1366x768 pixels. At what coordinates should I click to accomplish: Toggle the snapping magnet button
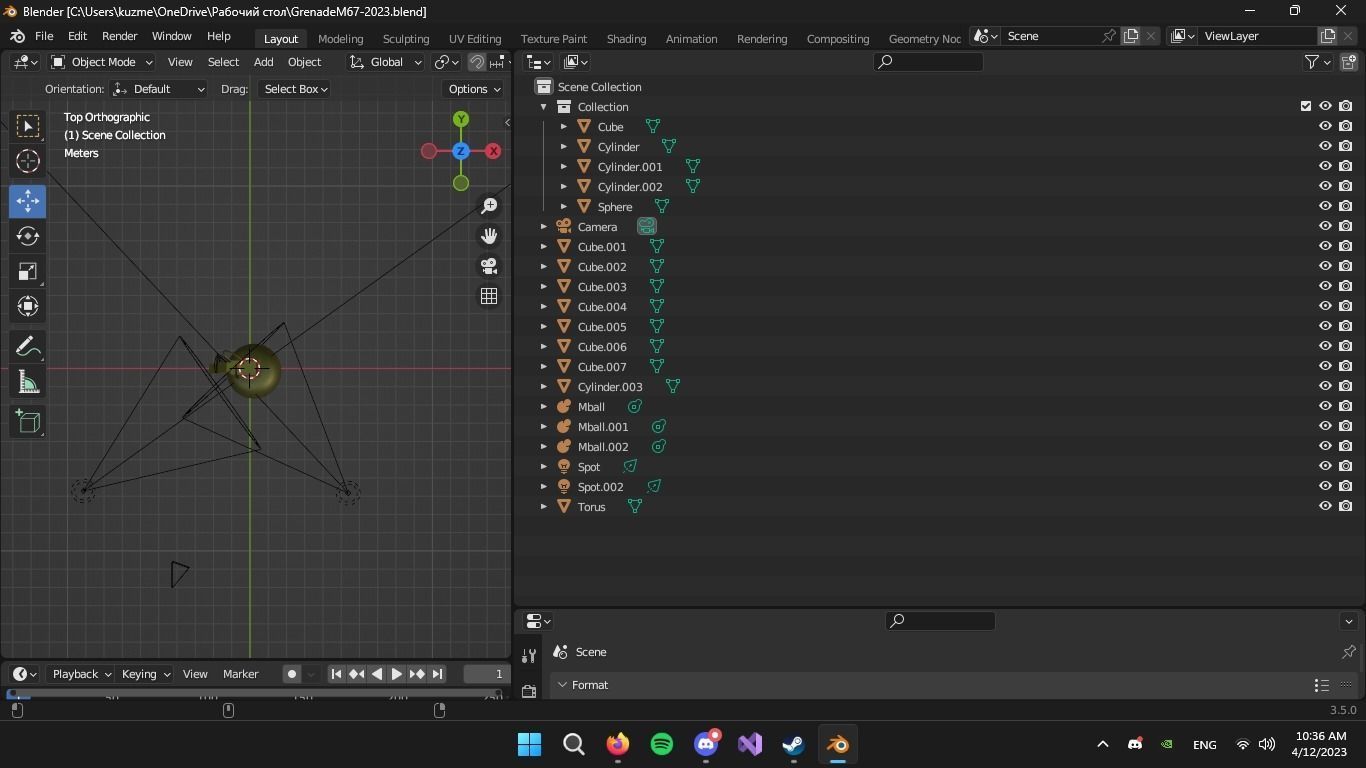[477, 62]
